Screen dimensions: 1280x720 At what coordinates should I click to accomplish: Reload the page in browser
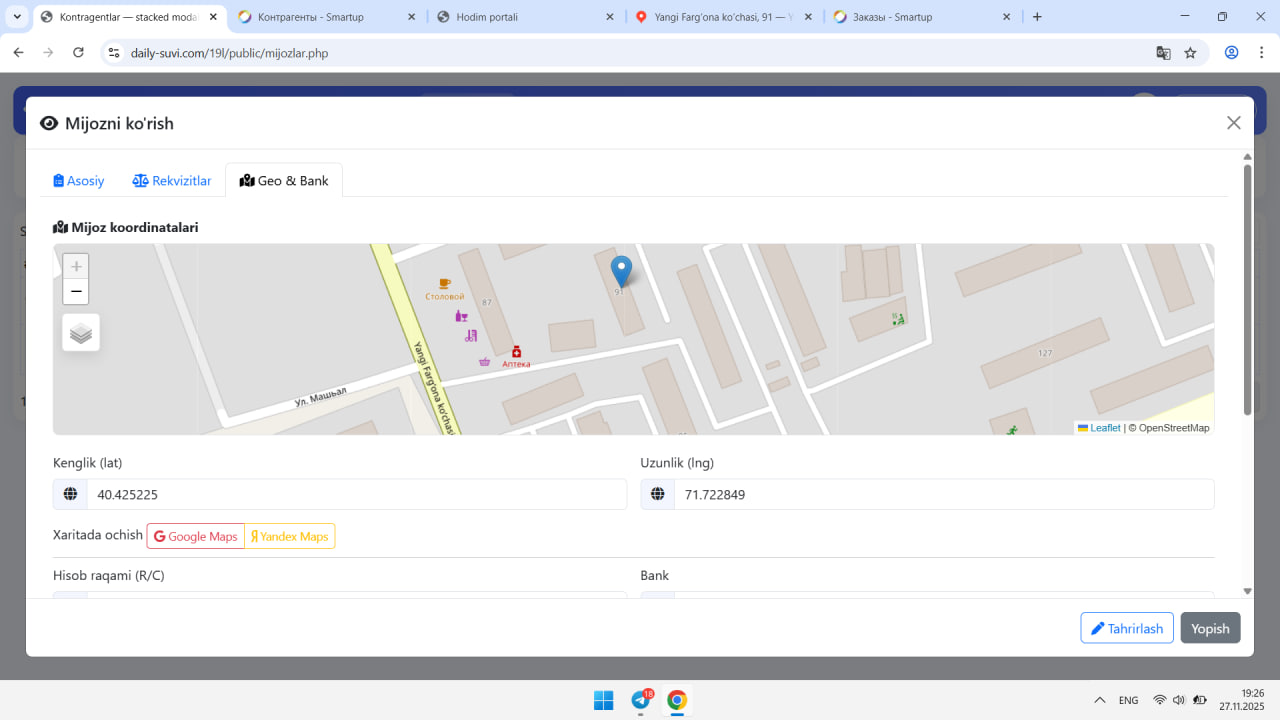pos(79,53)
